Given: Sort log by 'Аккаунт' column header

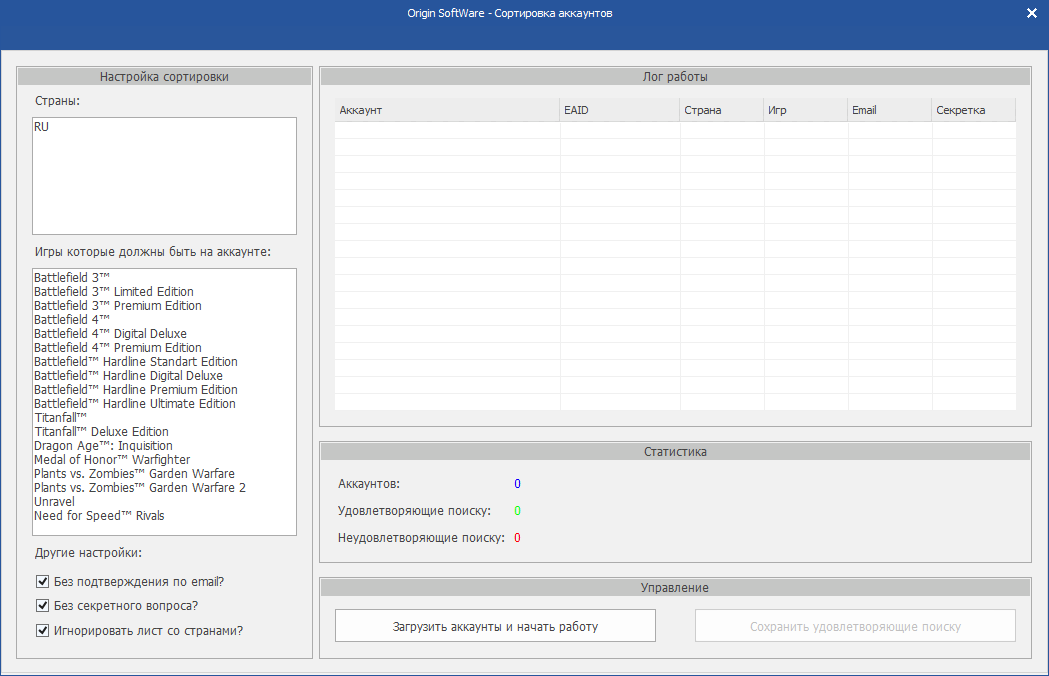Looking at the screenshot, I should point(446,110).
